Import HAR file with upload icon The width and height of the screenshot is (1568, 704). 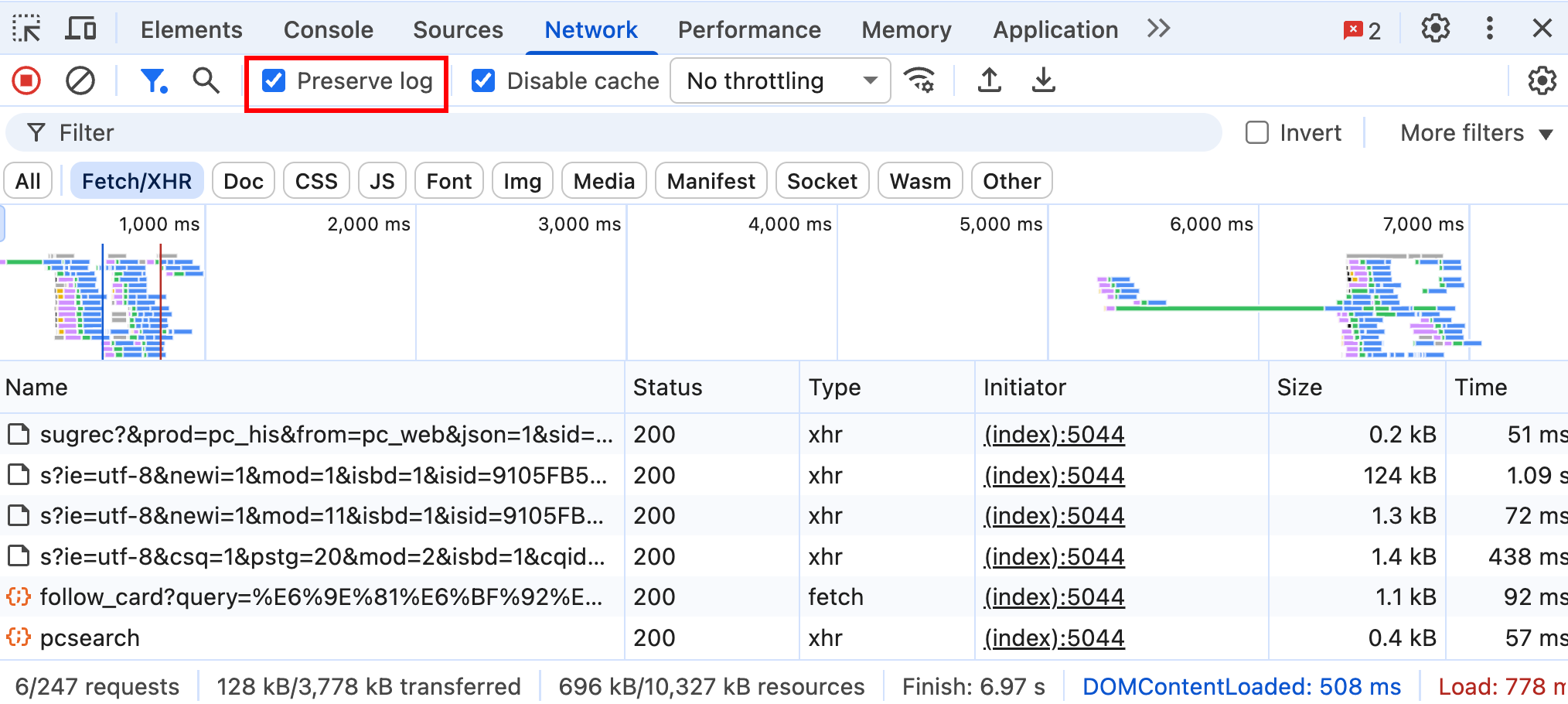(x=990, y=80)
